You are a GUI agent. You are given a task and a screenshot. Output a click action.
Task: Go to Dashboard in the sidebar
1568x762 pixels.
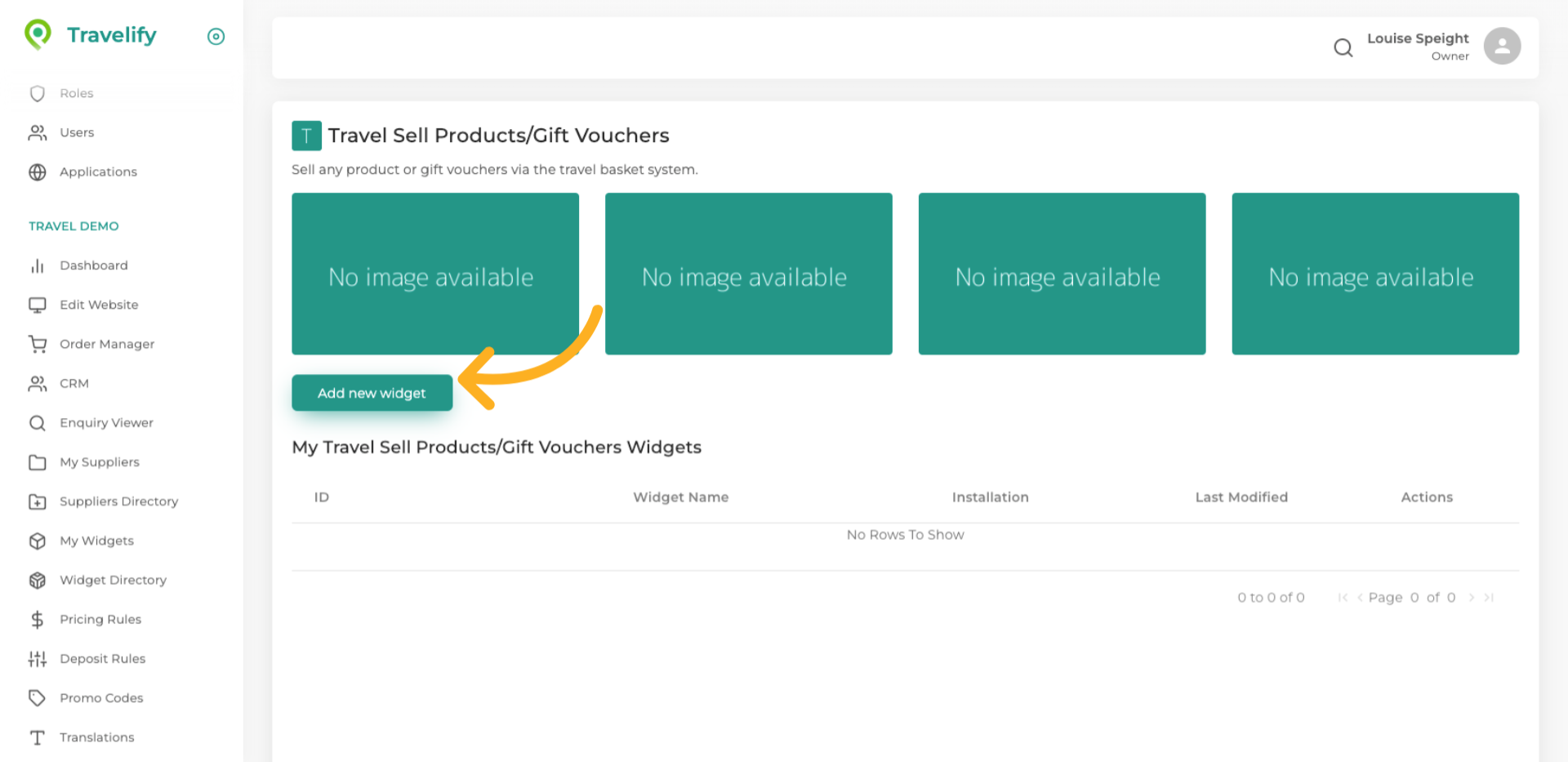(93, 265)
